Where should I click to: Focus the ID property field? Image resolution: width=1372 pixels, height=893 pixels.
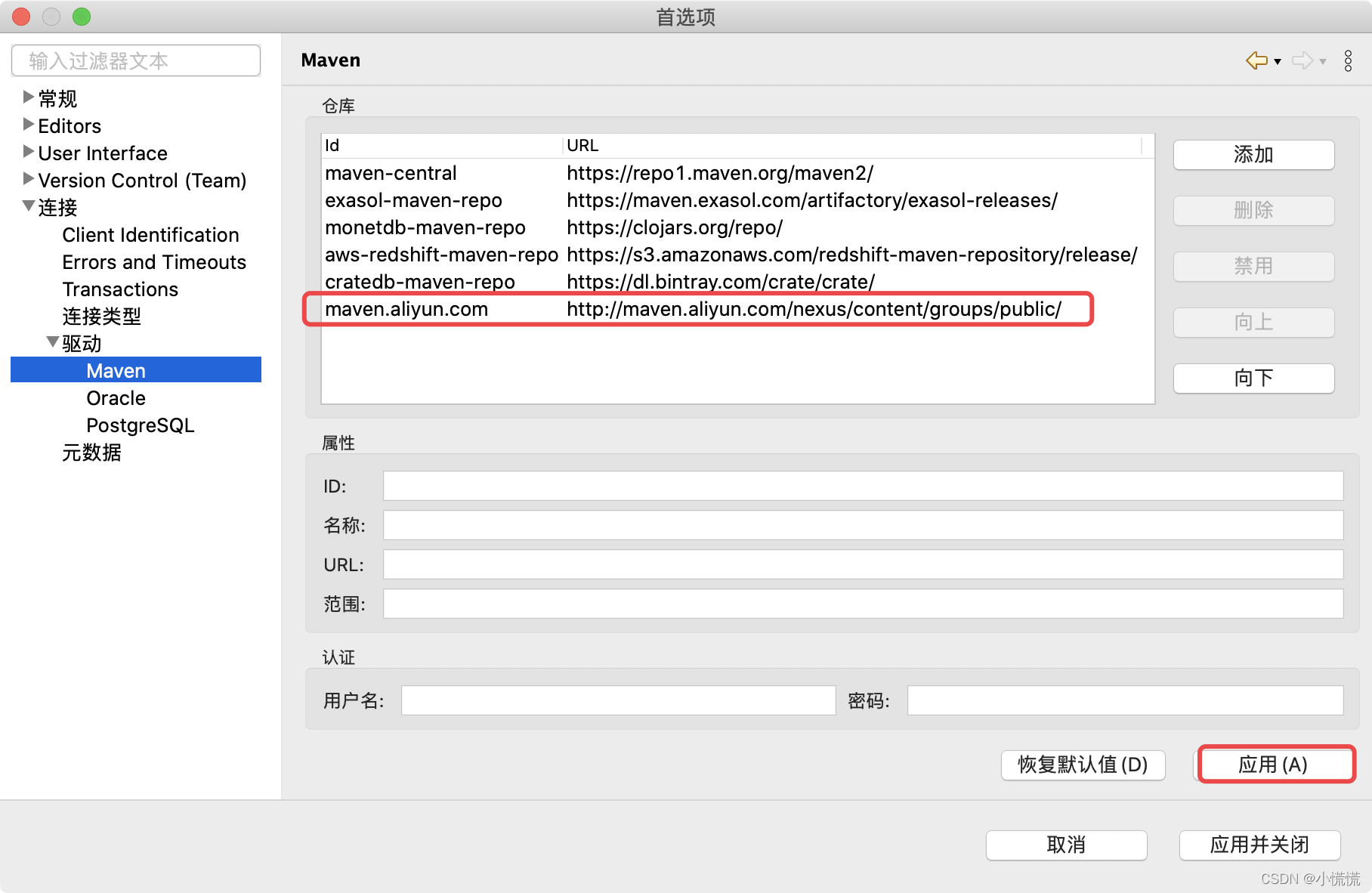coord(863,486)
